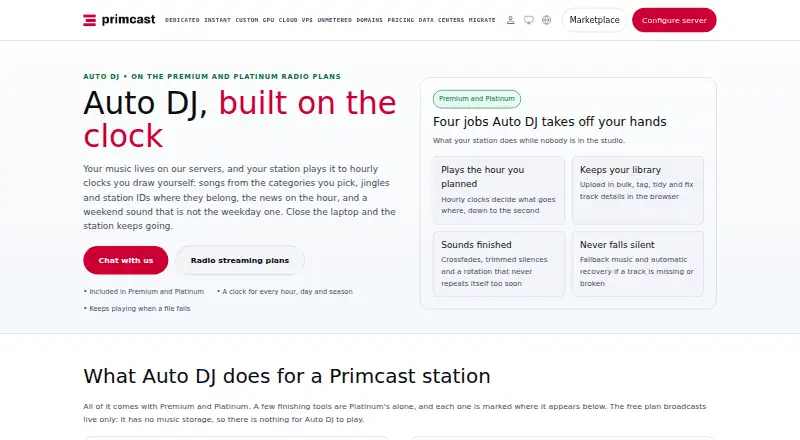The width and height of the screenshot is (800, 440).
Task: Click the Chat with us button
Action: point(126,260)
